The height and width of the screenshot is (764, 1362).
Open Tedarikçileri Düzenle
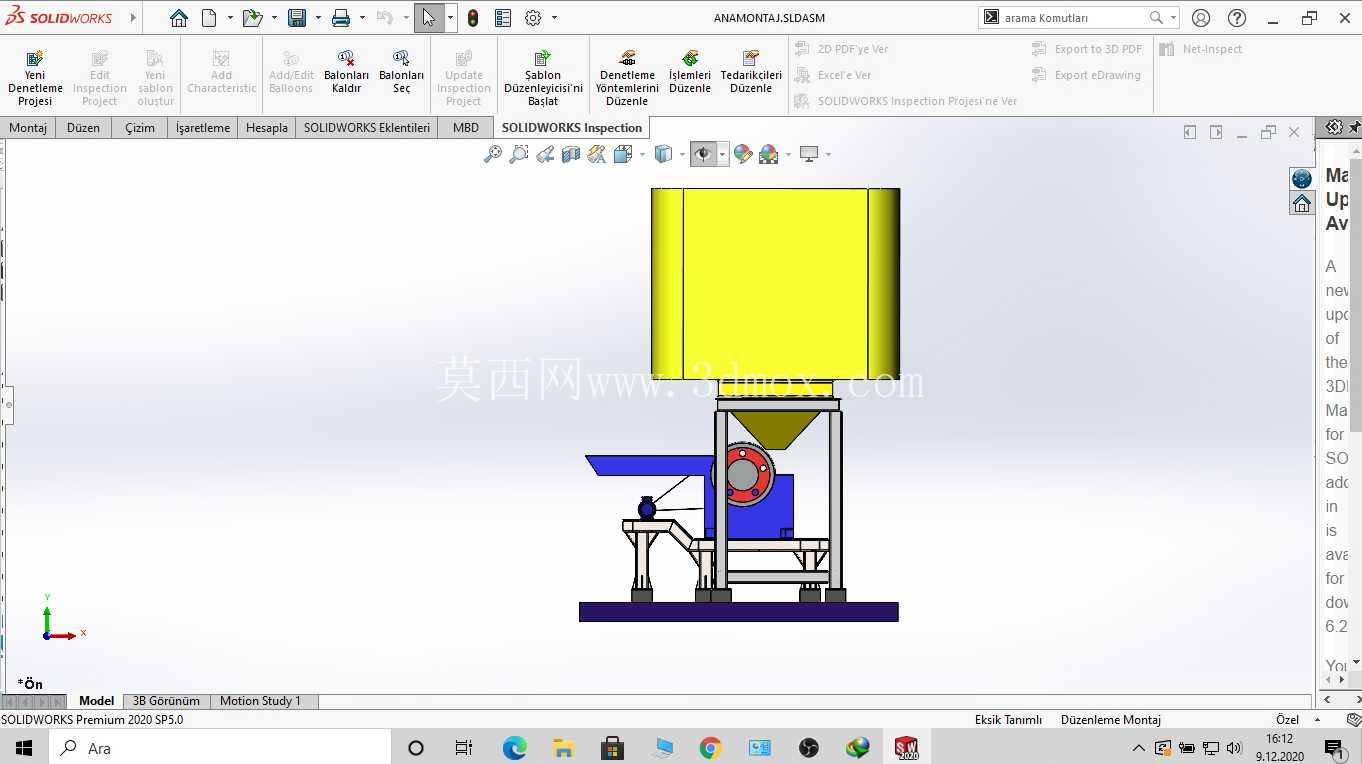click(x=751, y=72)
